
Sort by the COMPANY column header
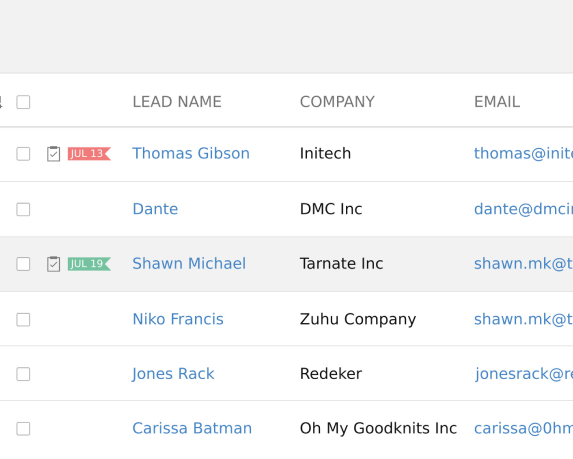tap(337, 102)
